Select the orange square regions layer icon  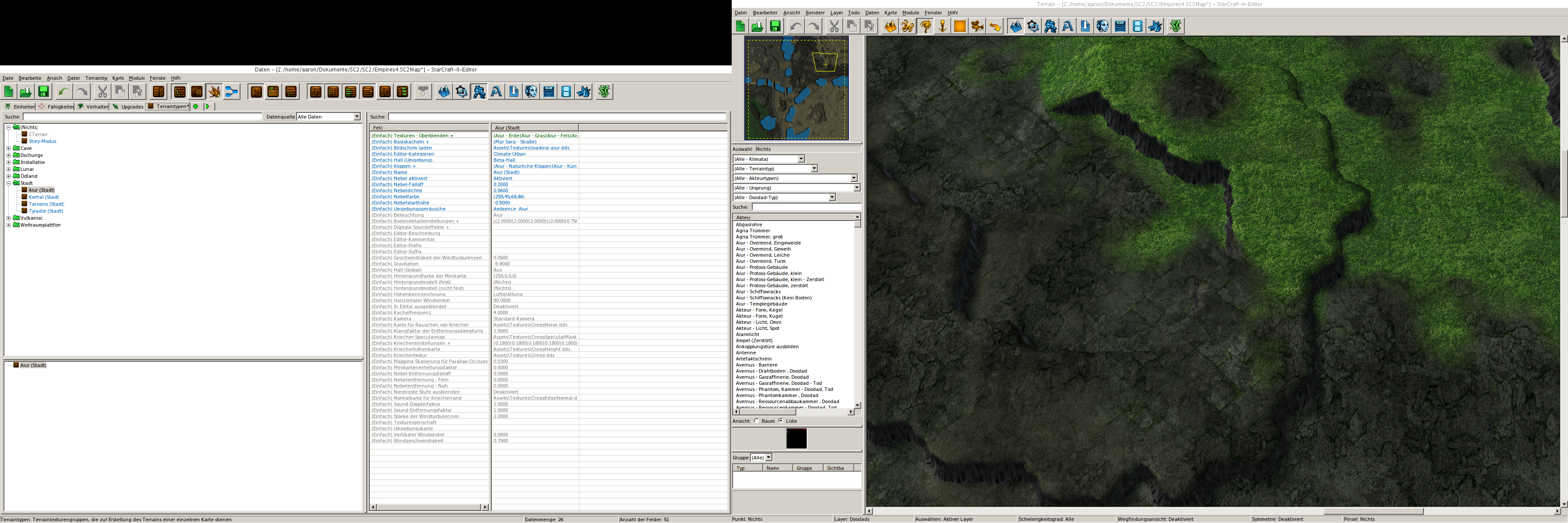[960, 26]
